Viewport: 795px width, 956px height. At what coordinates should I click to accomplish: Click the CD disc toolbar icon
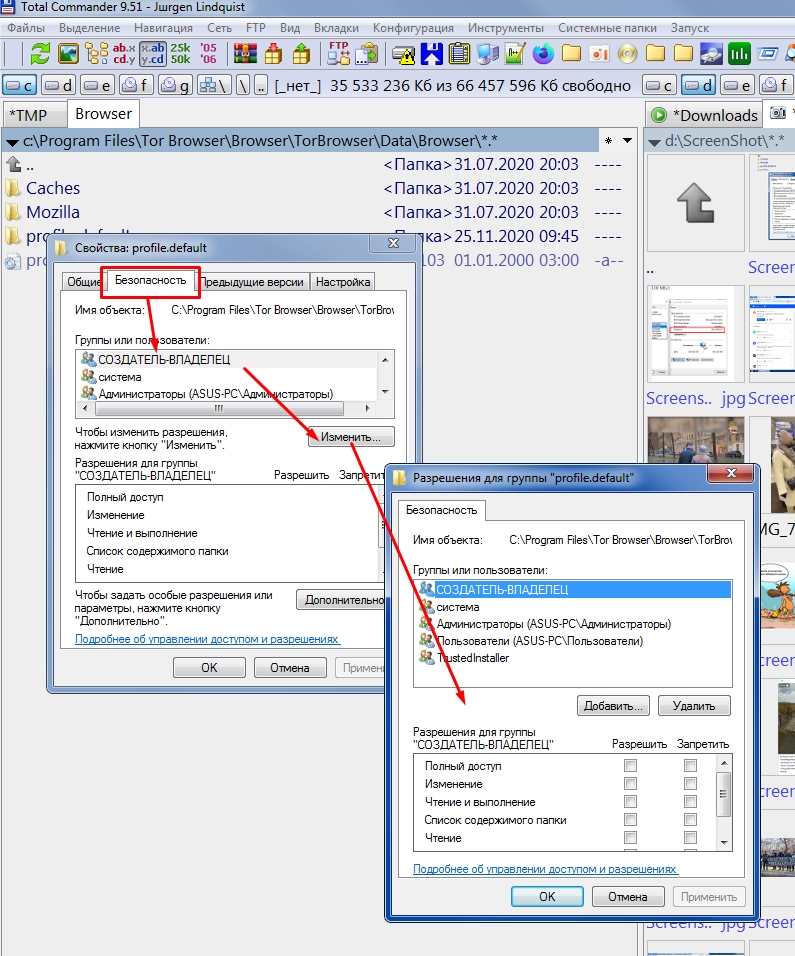point(627,54)
